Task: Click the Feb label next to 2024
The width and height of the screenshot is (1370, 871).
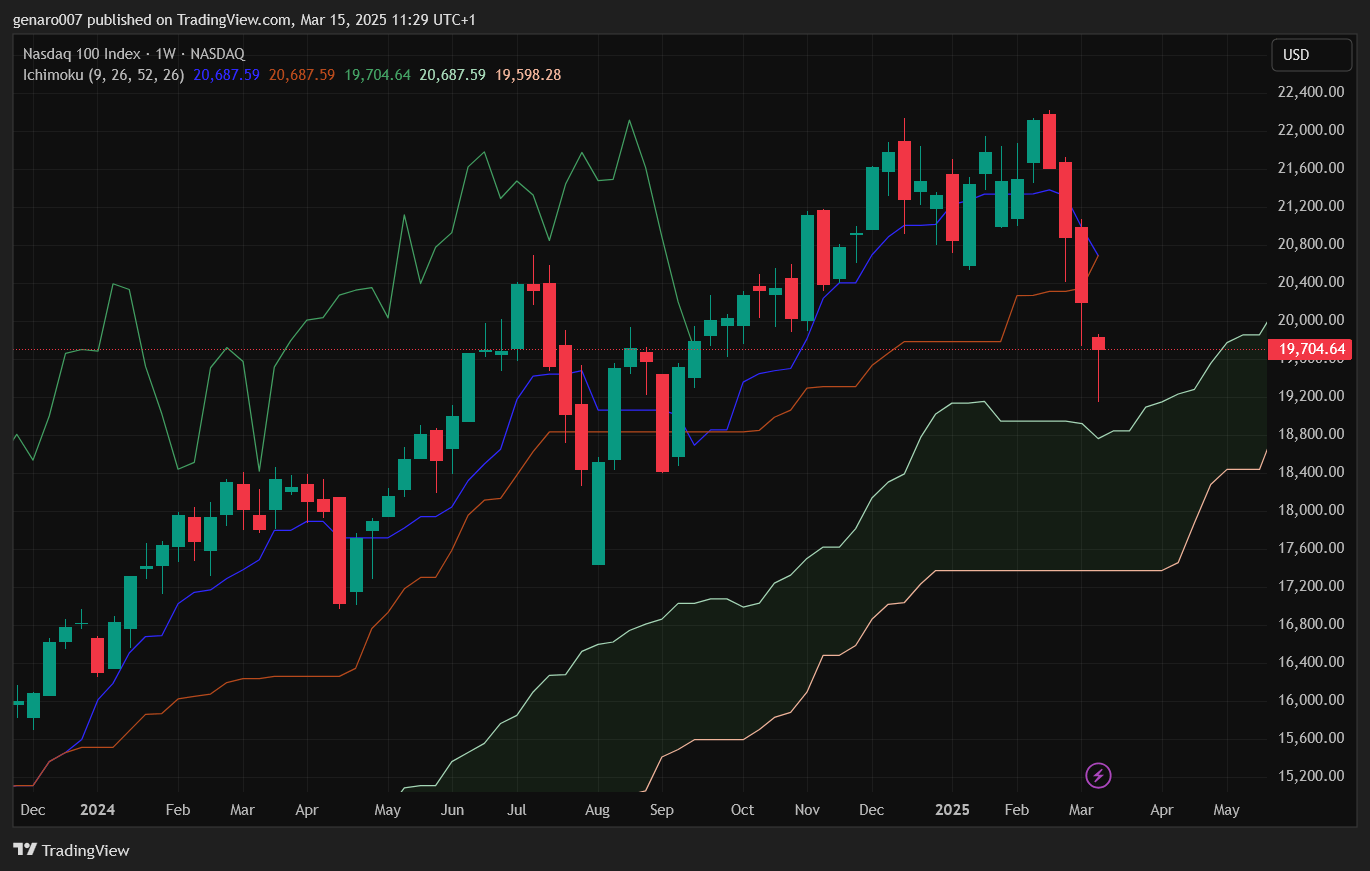Action: coord(178,810)
